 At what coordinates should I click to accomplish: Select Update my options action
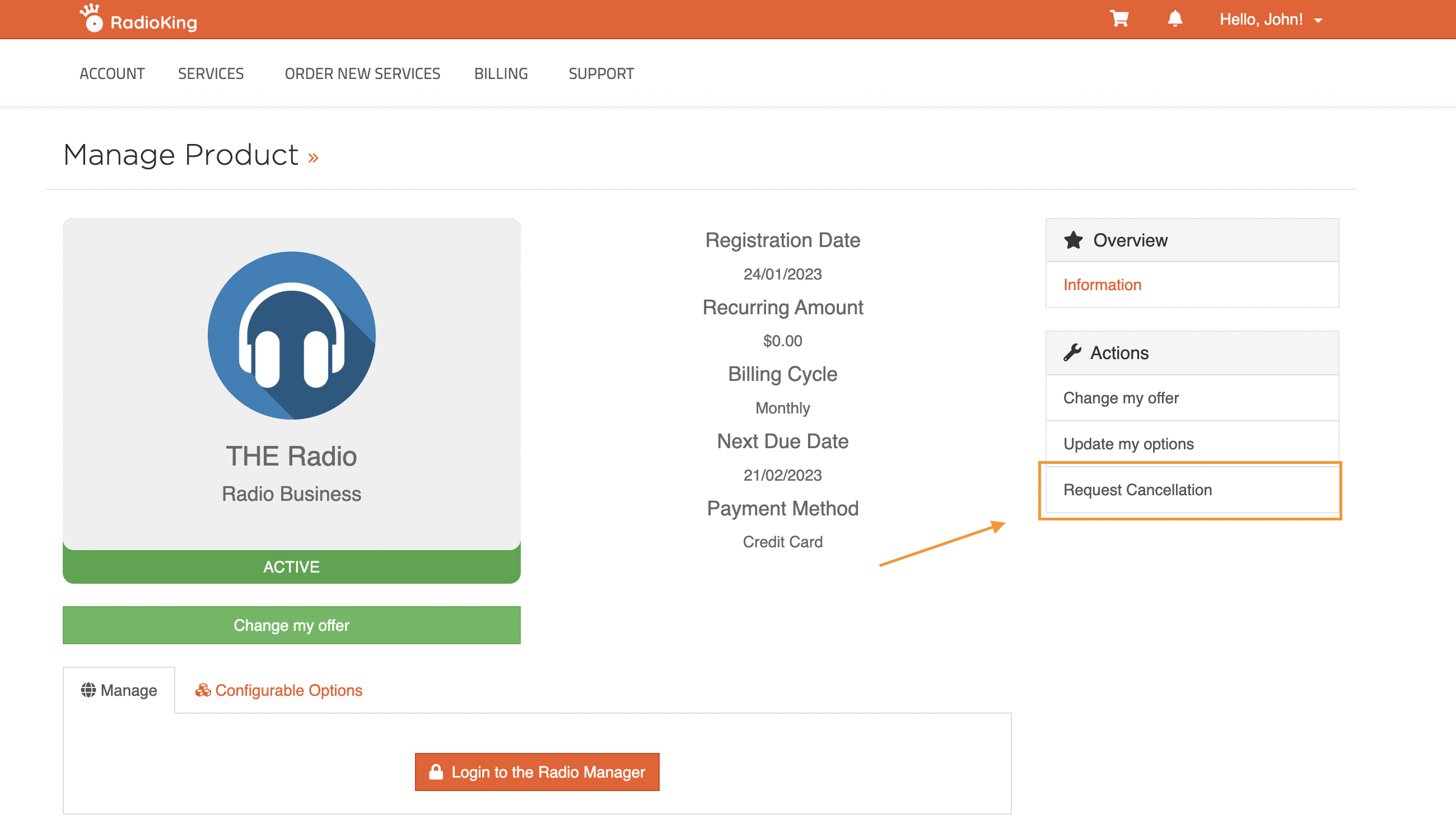(1192, 444)
